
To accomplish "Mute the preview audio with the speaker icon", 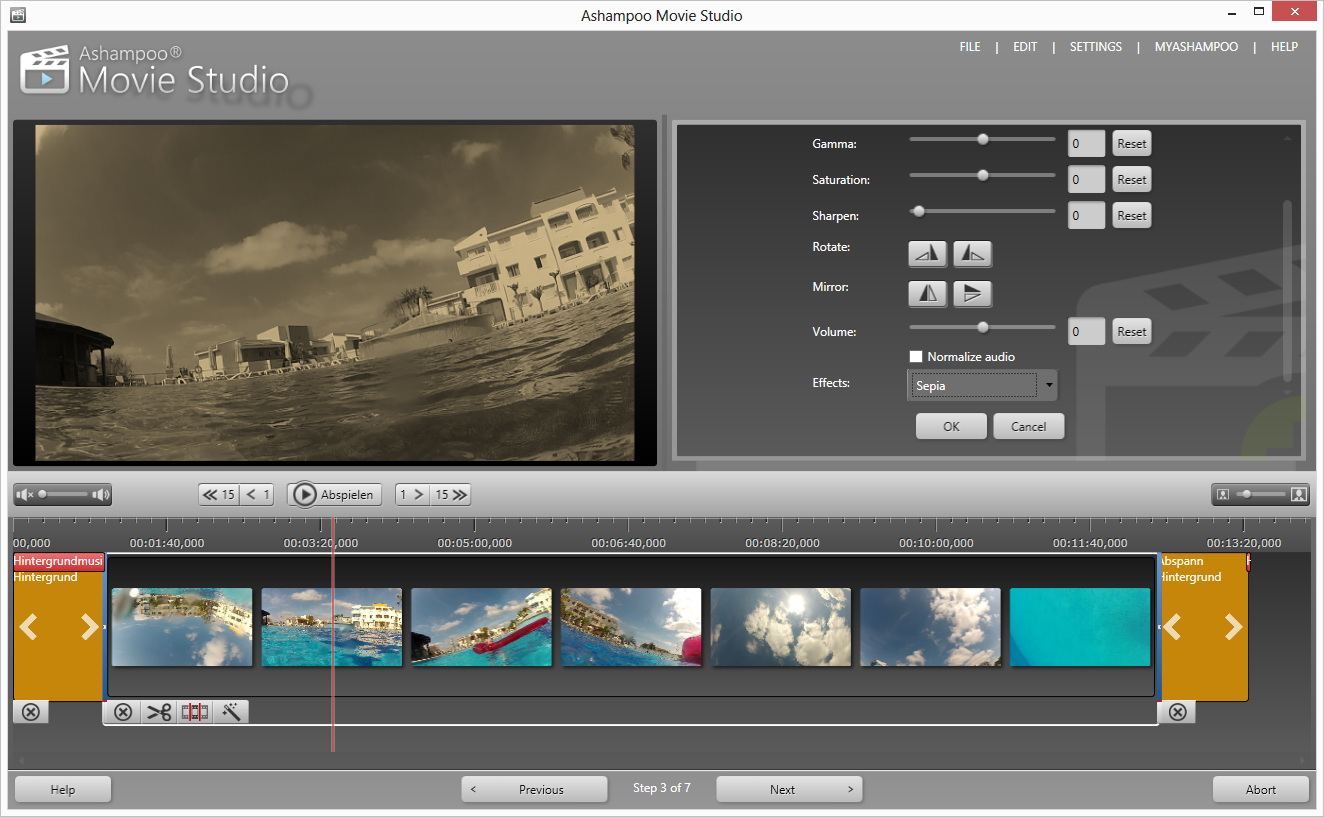I will [x=24, y=494].
